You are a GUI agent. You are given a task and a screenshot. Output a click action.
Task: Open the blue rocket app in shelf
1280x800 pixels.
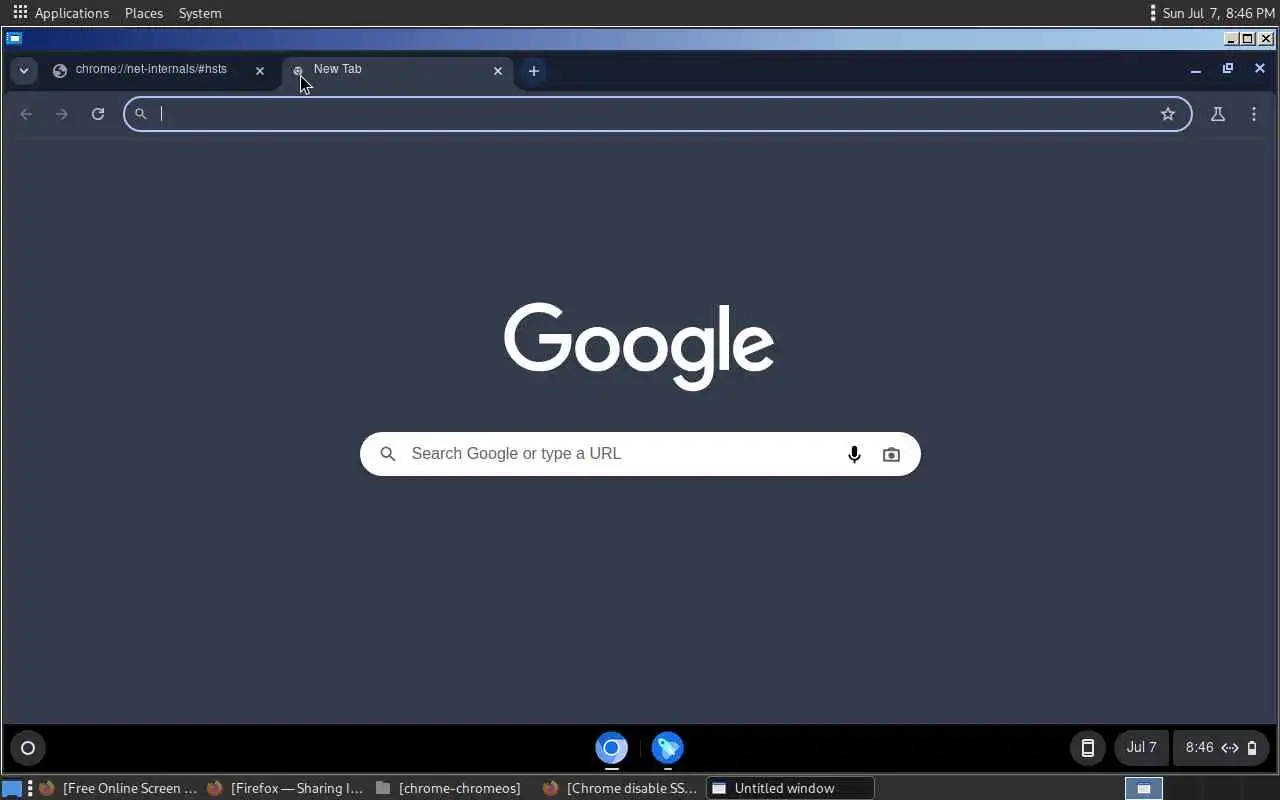[x=668, y=748]
